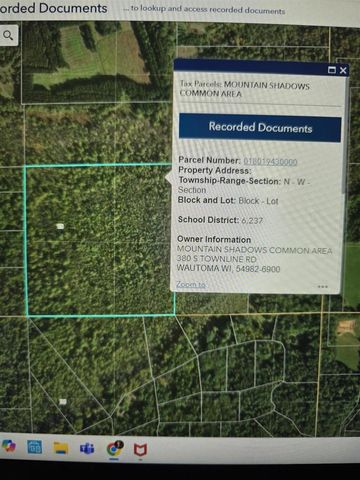Image resolution: width=360 pixels, height=480 pixels.
Task: Click the Property Address label
Action: tap(215, 170)
